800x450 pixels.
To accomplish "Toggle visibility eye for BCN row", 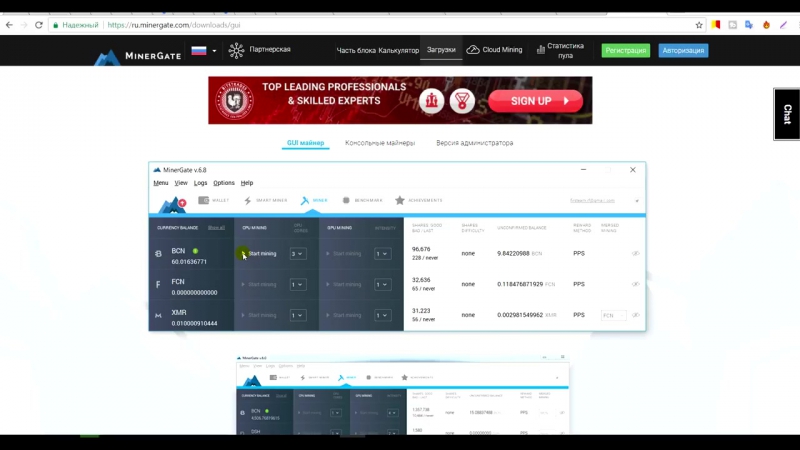I will coord(635,254).
